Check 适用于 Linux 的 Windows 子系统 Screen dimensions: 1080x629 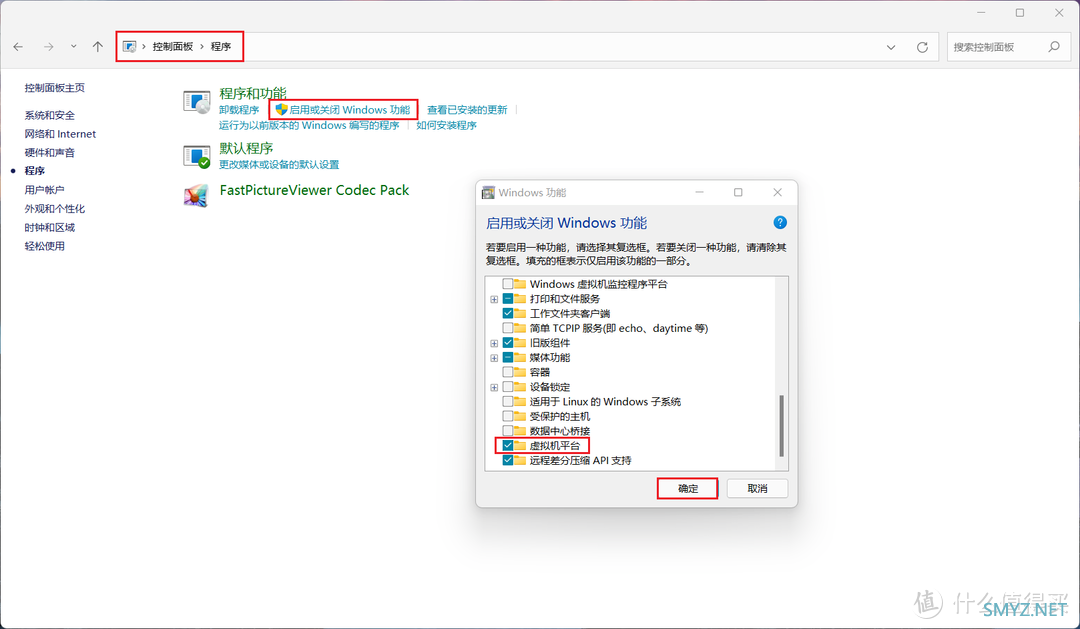pos(508,402)
